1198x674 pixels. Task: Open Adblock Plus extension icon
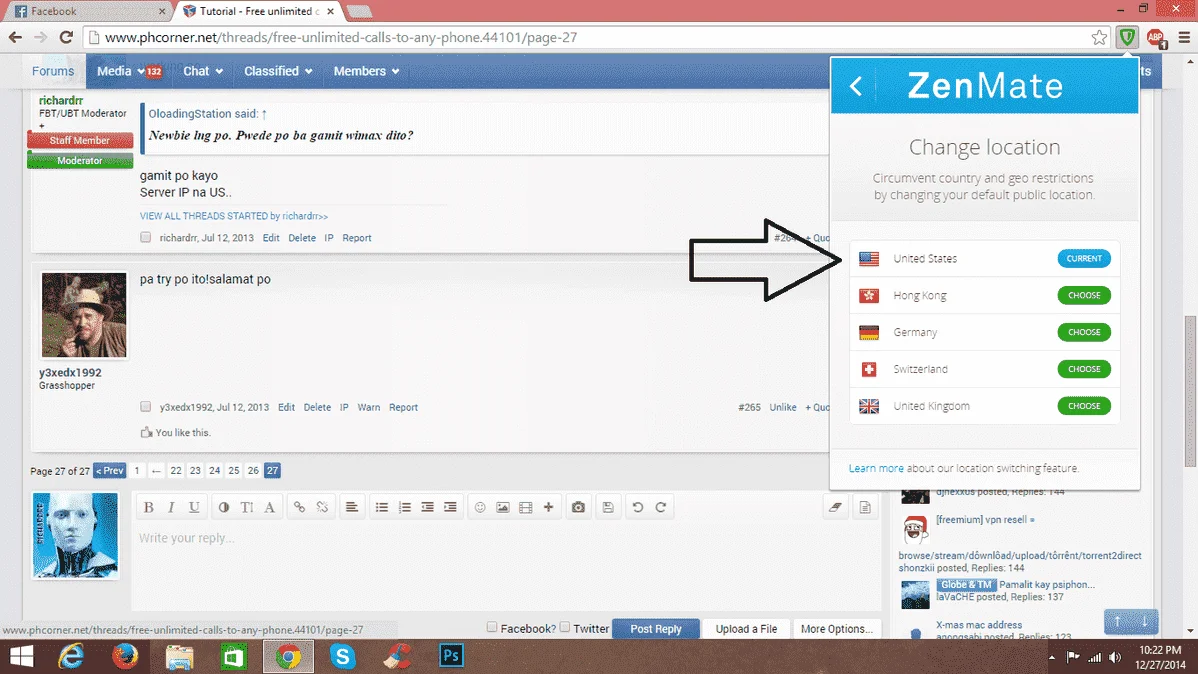[x=1155, y=37]
